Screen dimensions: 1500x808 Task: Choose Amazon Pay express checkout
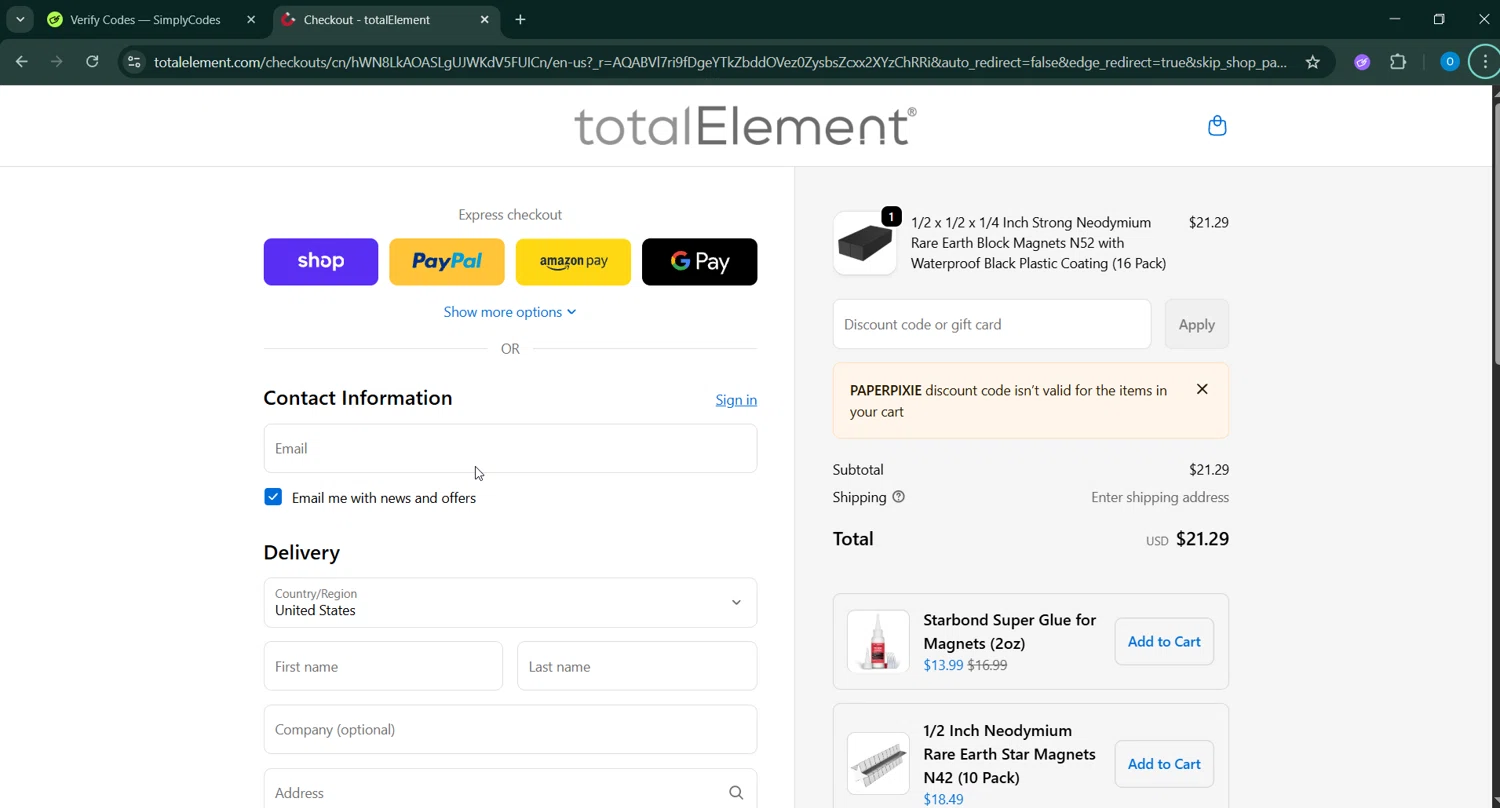point(573,262)
